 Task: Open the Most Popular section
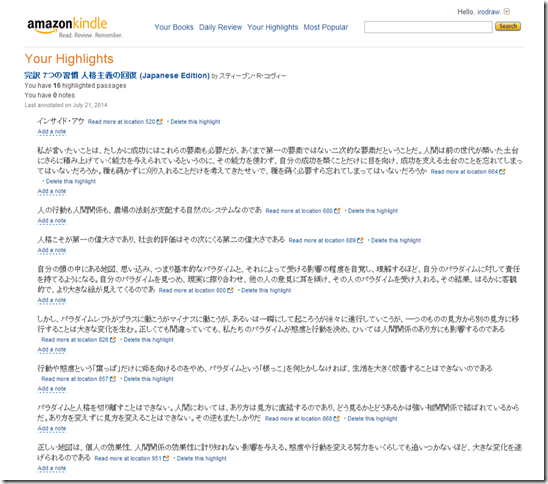tap(326, 27)
